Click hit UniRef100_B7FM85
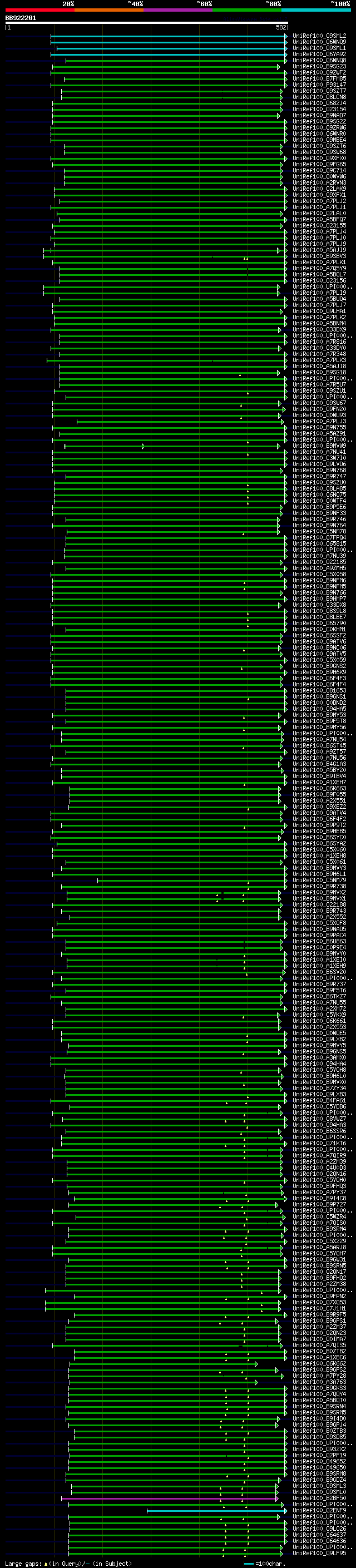The width and height of the screenshot is (356, 1568). tap(319, 78)
